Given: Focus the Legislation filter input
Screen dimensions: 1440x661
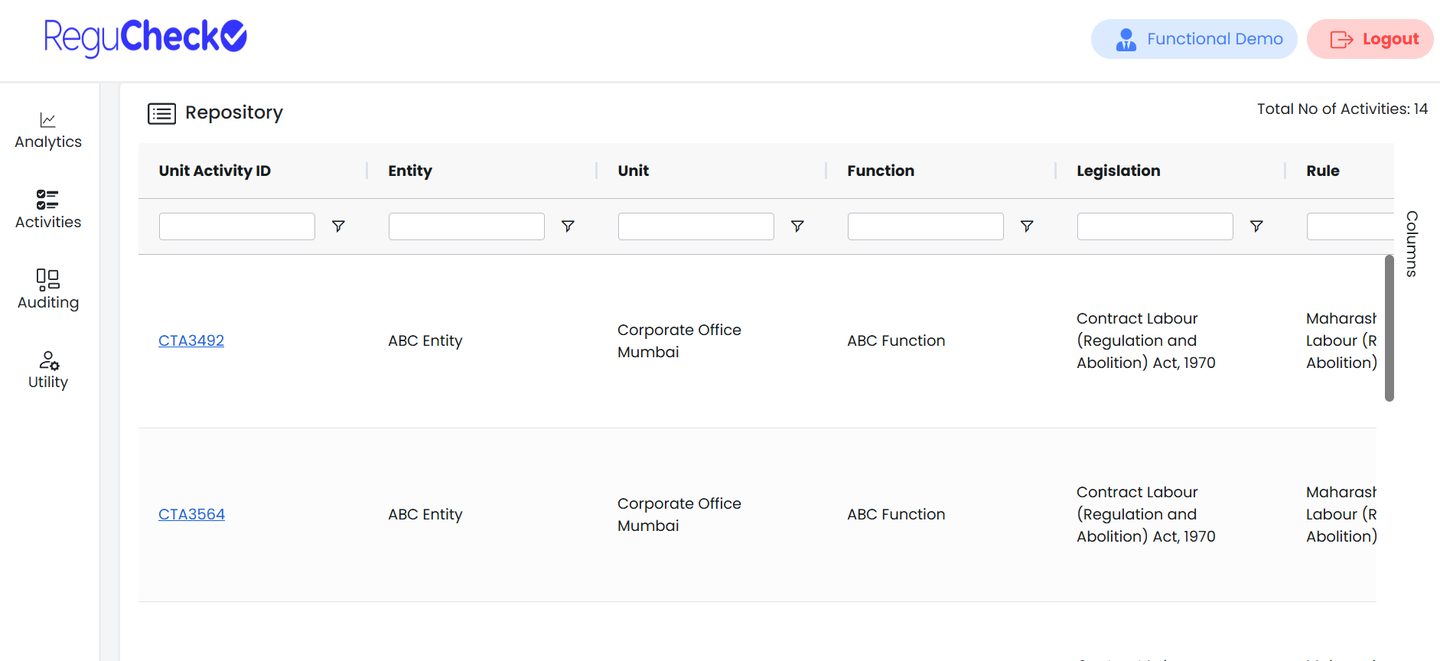Looking at the screenshot, I should (1155, 227).
